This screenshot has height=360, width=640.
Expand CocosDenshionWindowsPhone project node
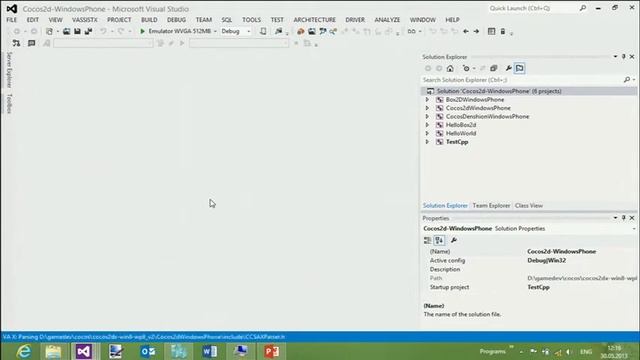pos(427,116)
